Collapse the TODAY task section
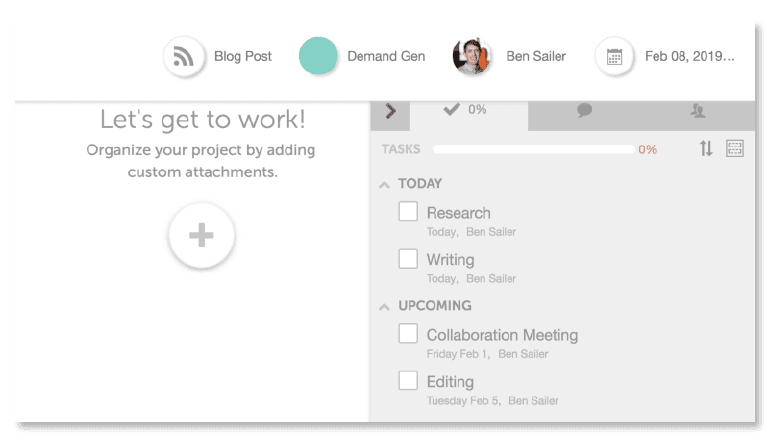 click(x=384, y=184)
